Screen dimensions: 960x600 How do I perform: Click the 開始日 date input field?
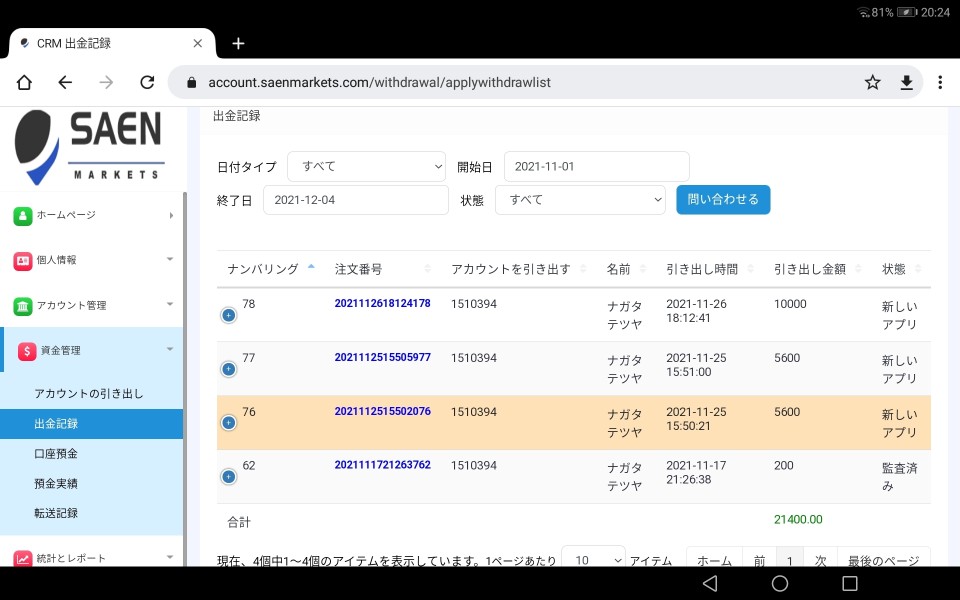click(x=596, y=167)
